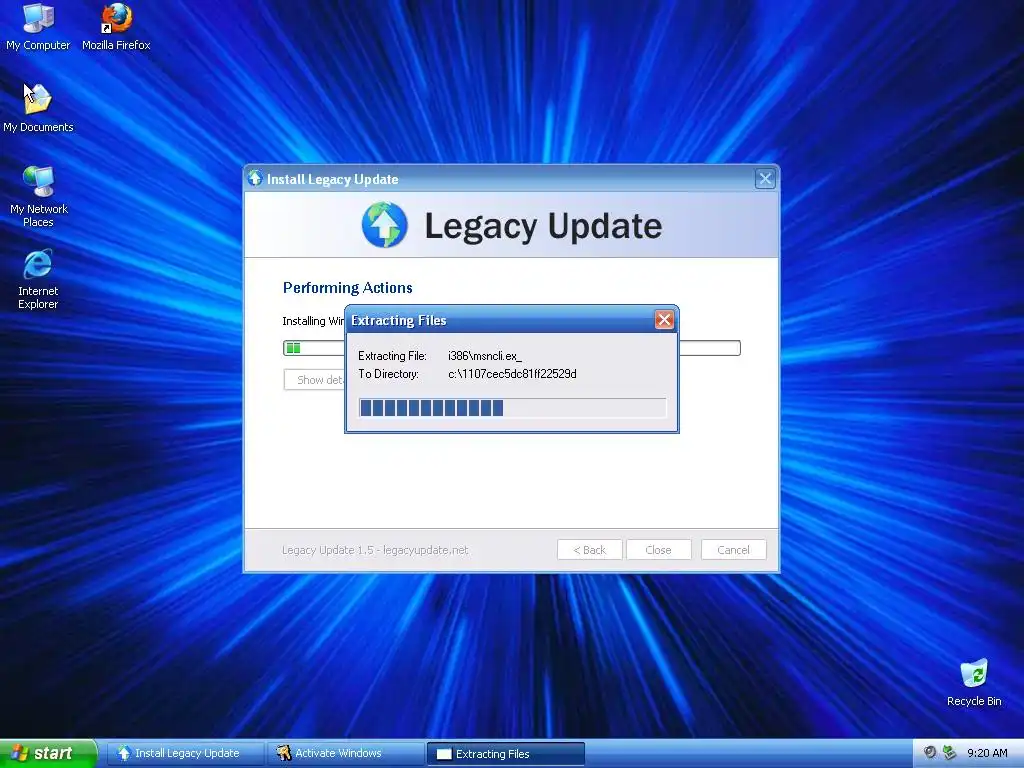Click 'Extracting File:' label
The height and width of the screenshot is (768, 1024).
pos(392,356)
